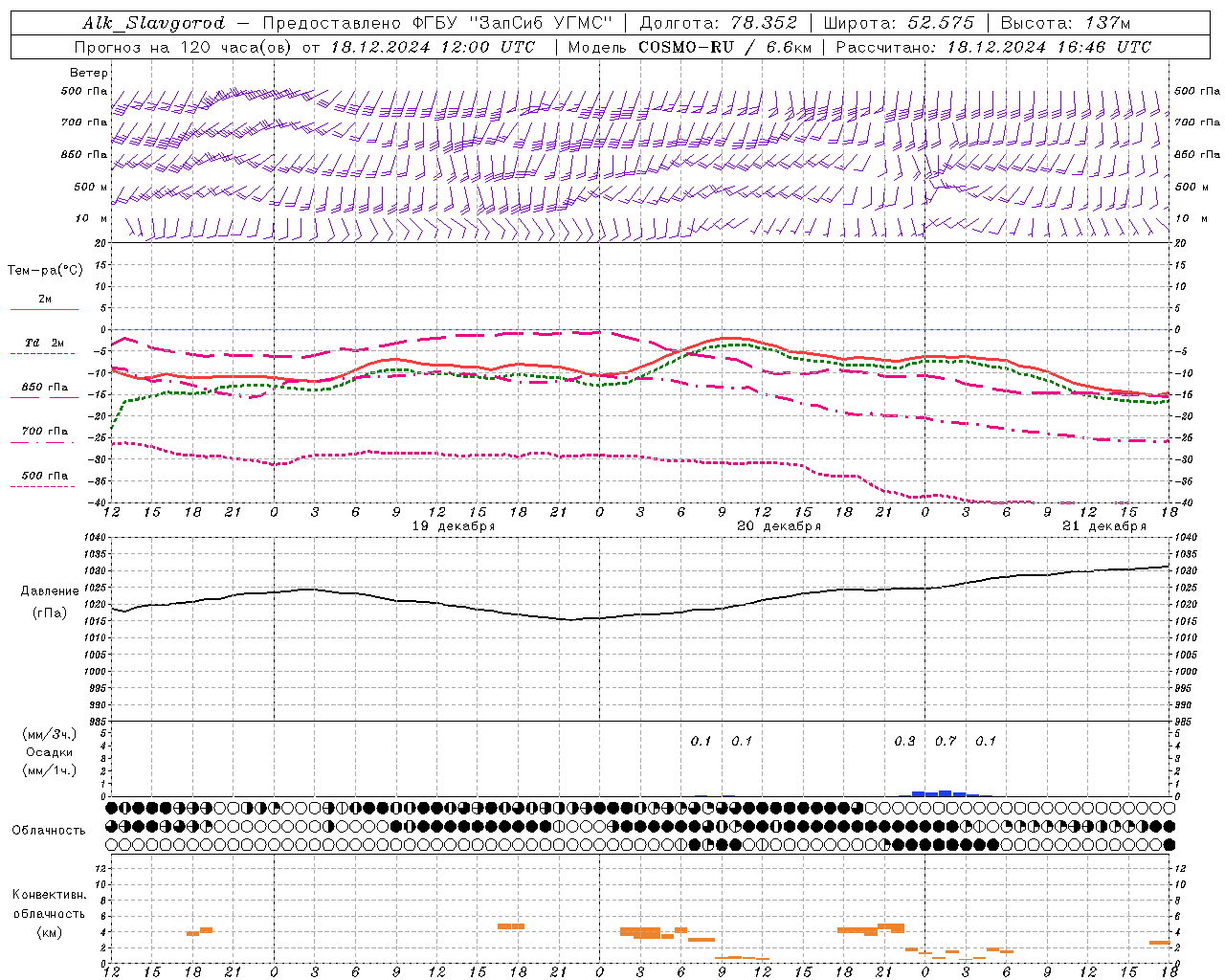Click the Осадки panel label

[50, 752]
